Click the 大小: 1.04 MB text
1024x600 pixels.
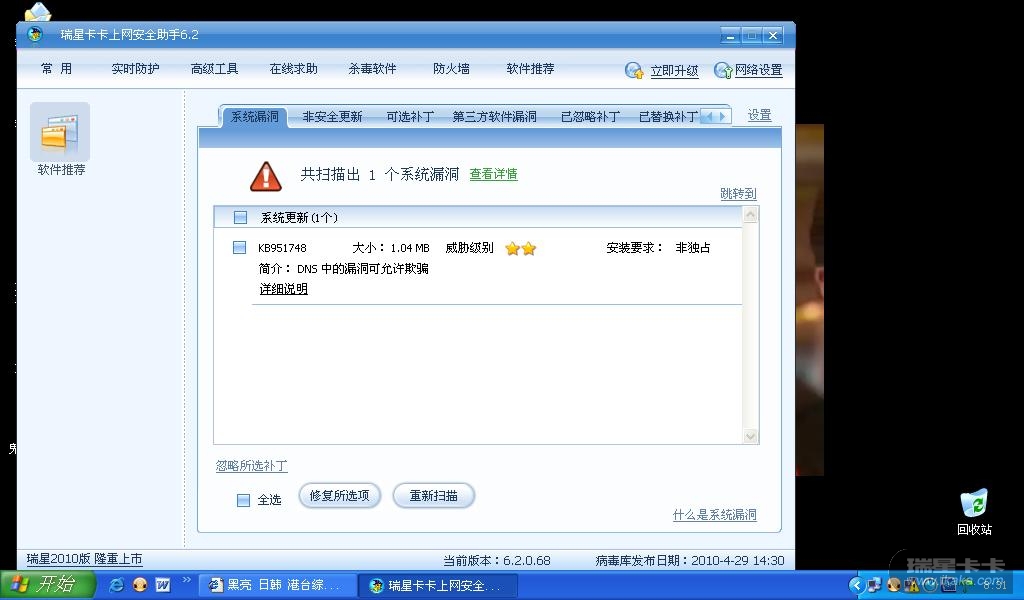coord(391,248)
